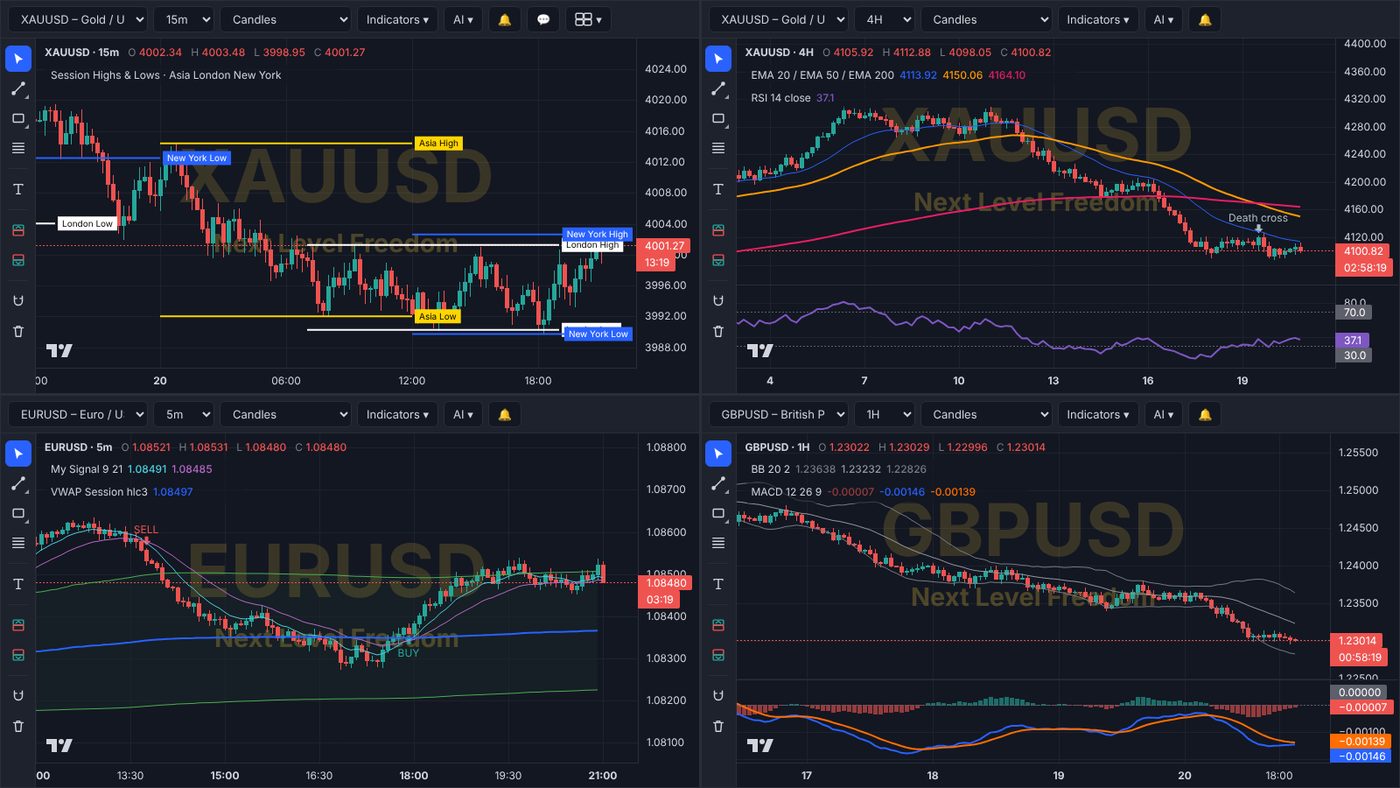1400x788 pixels.
Task: Choose the rectangle tool in GBPUSD chart
Action: pos(718,513)
